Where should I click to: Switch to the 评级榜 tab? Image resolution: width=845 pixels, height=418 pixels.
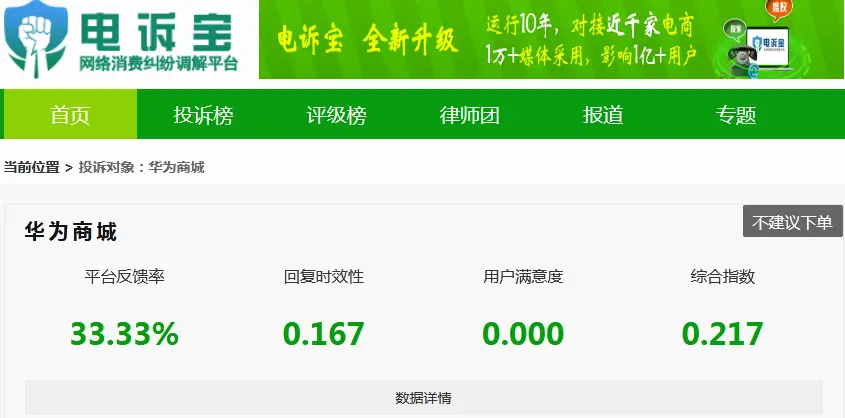coord(336,115)
